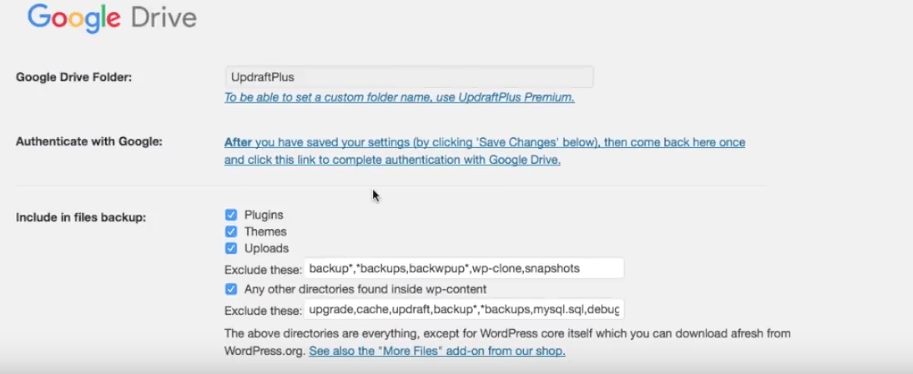Uncheck the Themes checkbox
The height and width of the screenshot is (374, 913).
point(231,231)
